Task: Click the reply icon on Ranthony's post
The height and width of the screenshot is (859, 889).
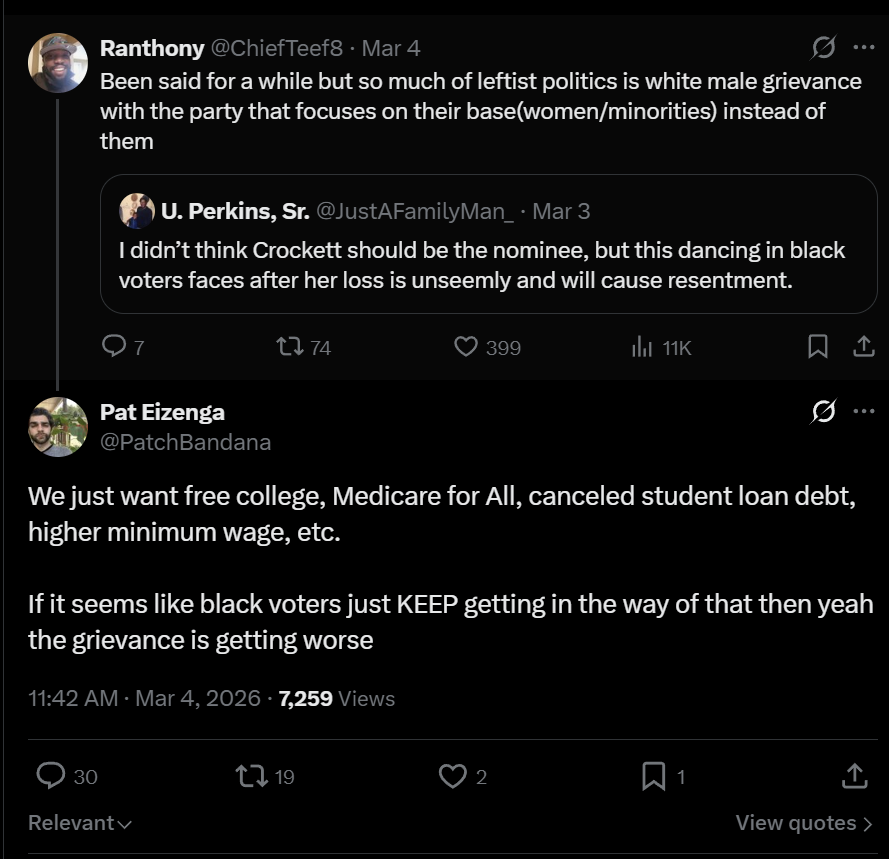Action: (x=115, y=347)
